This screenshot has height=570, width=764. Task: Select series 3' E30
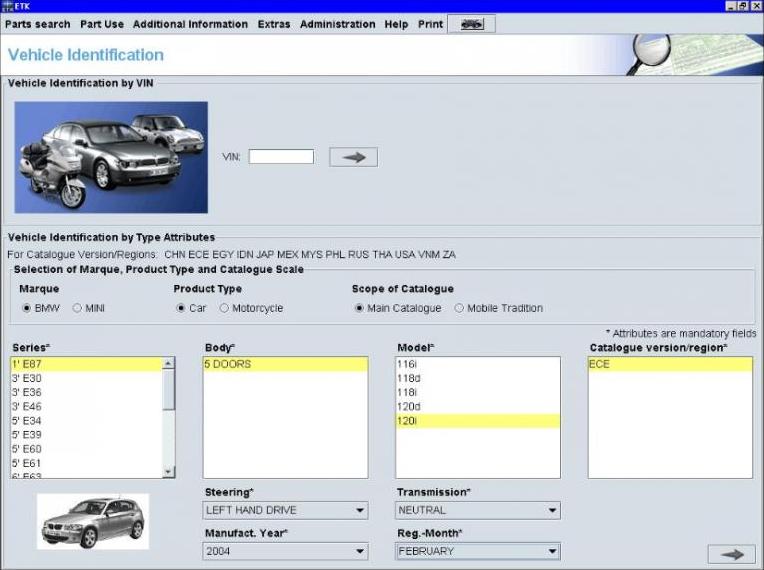(x=86, y=378)
